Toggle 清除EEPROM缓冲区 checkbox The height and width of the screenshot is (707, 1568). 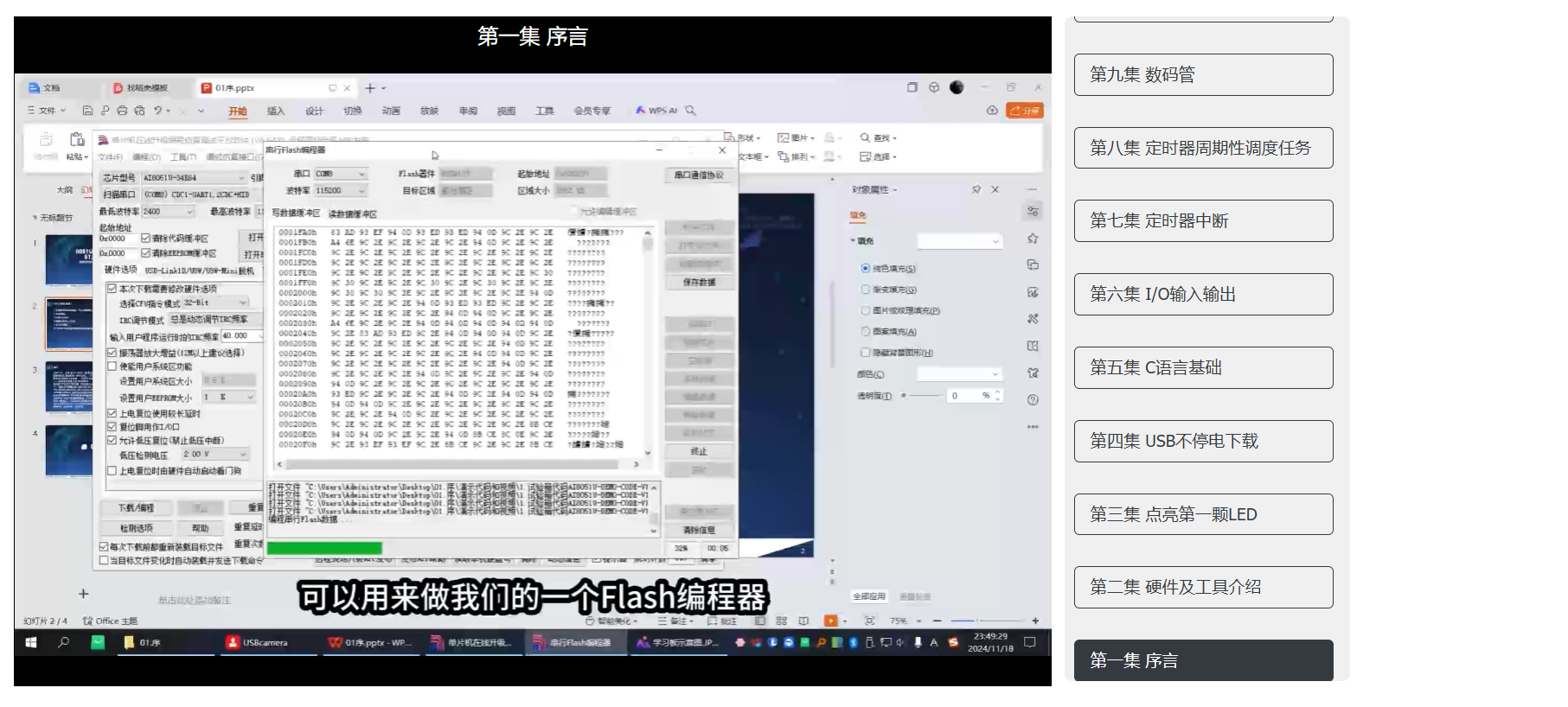pyautogui.click(x=146, y=253)
